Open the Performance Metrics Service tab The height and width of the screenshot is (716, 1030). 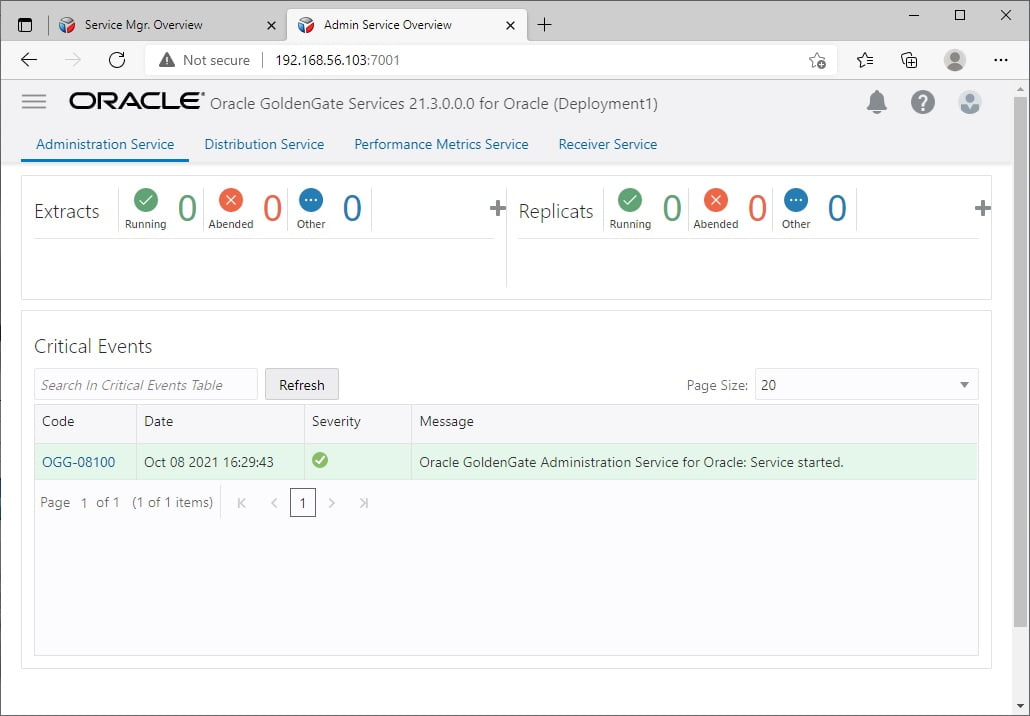441,145
